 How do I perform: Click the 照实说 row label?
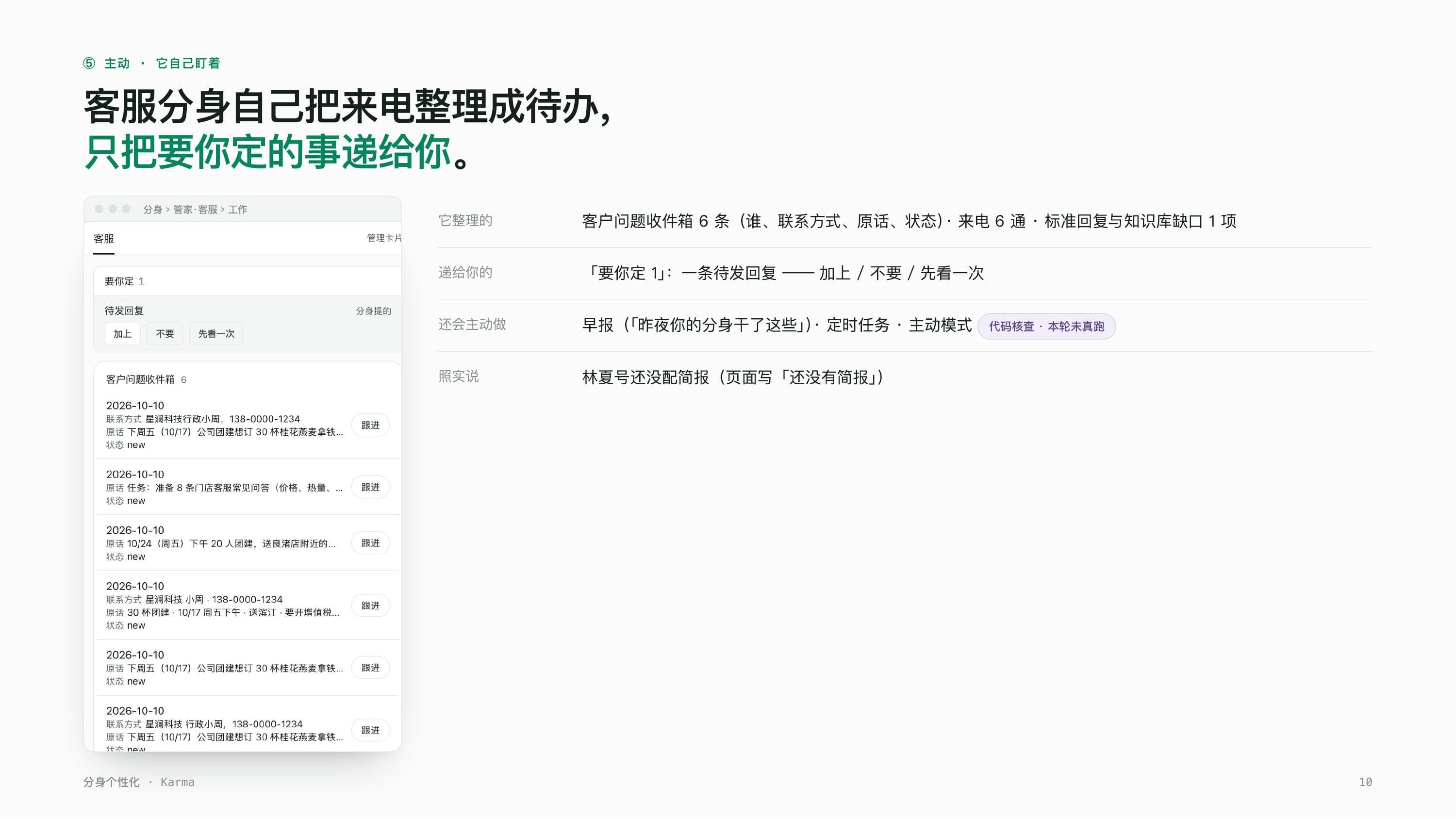pyautogui.click(x=458, y=377)
